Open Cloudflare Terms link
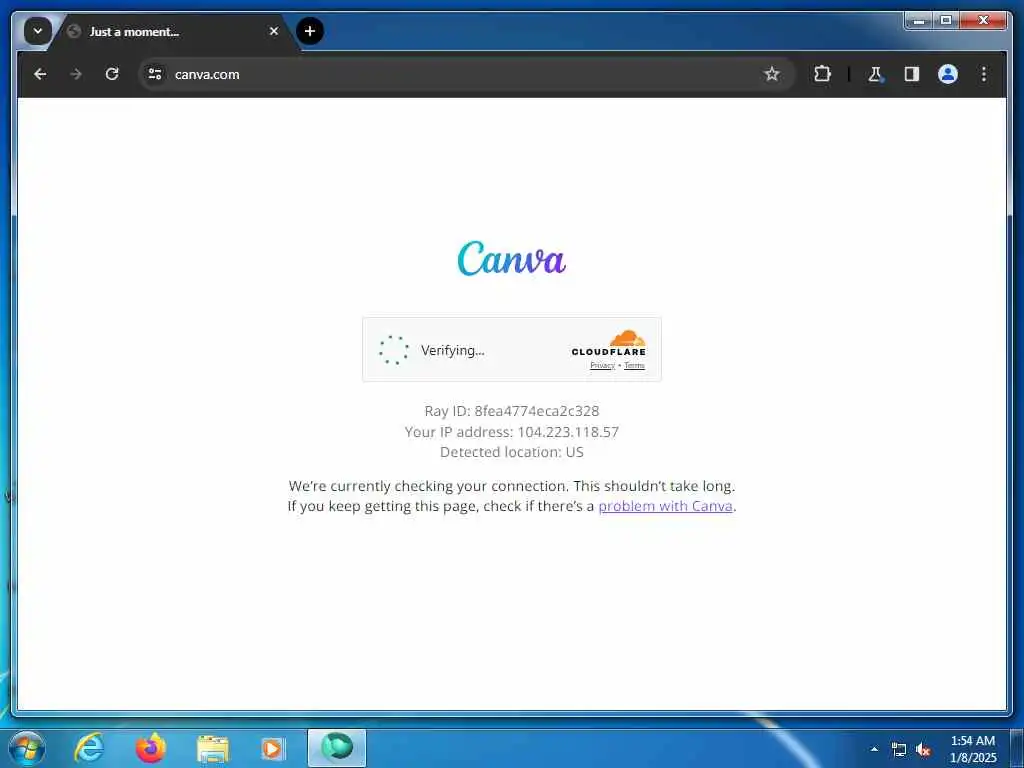Screen dimensions: 1024x768 [634, 366]
